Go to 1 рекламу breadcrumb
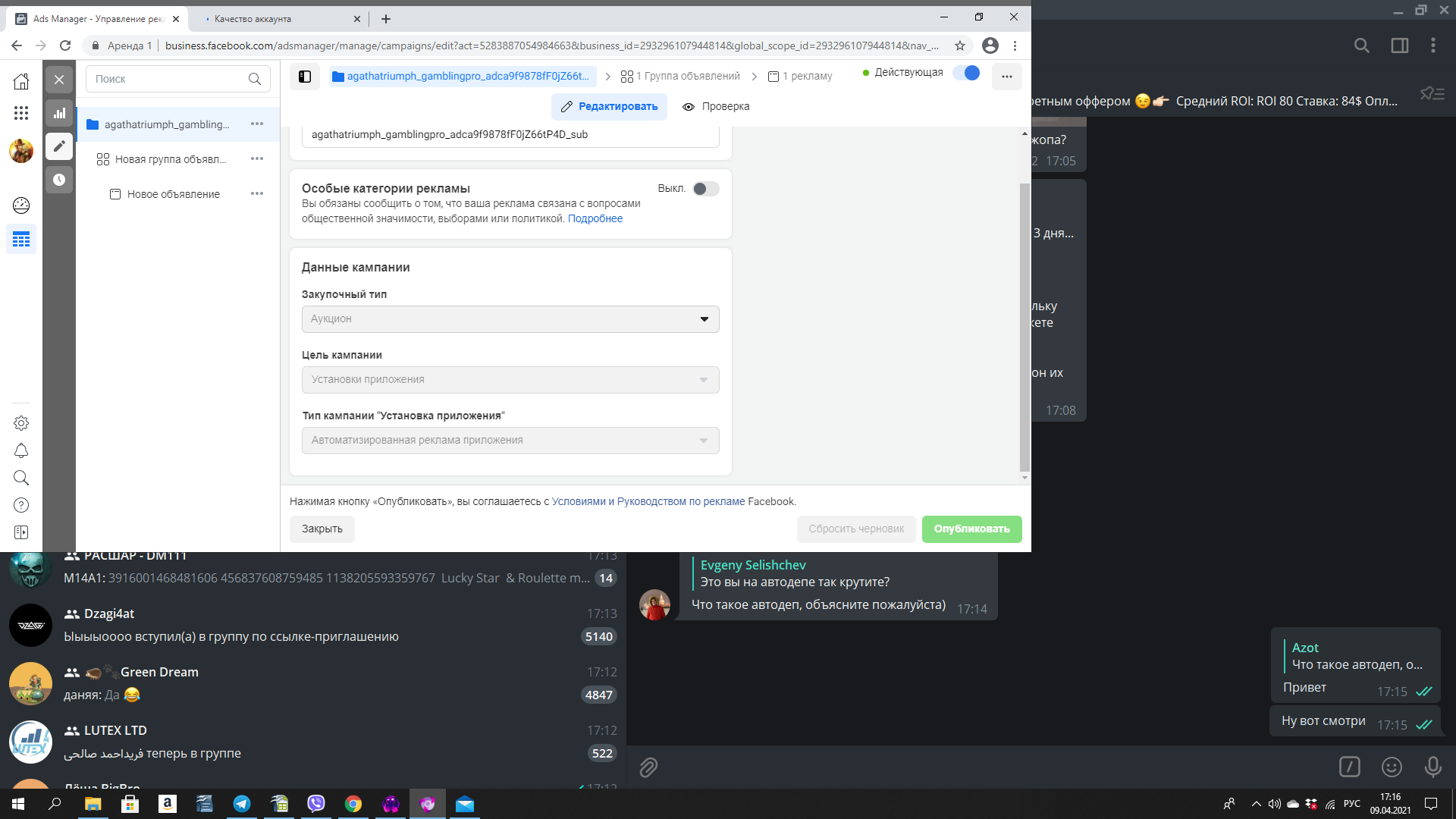Image resolution: width=1456 pixels, height=819 pixels. [x=800, y=77]
